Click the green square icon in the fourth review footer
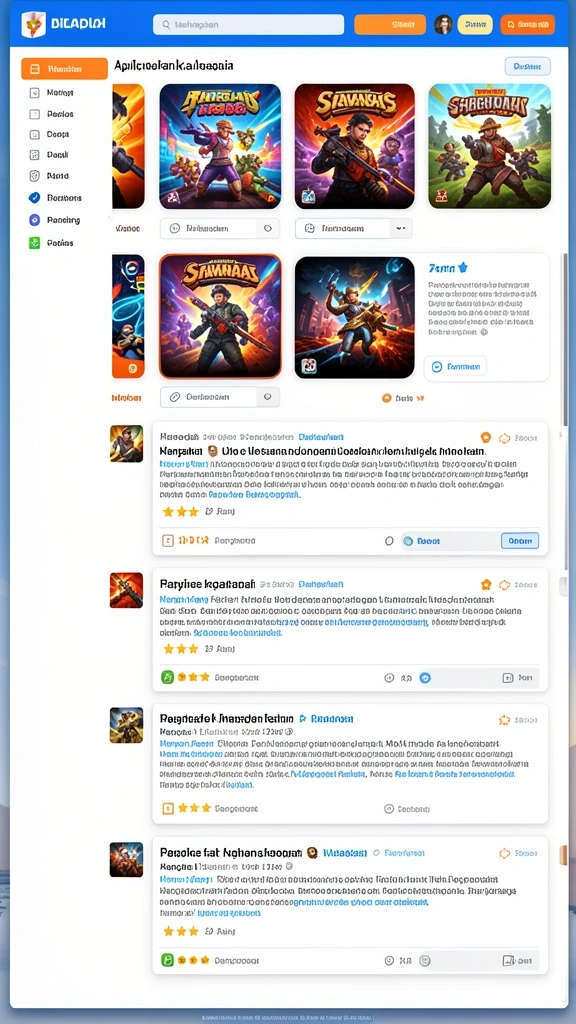The width and height of the screenshot is (576, 1024). [x=168, y=960]
